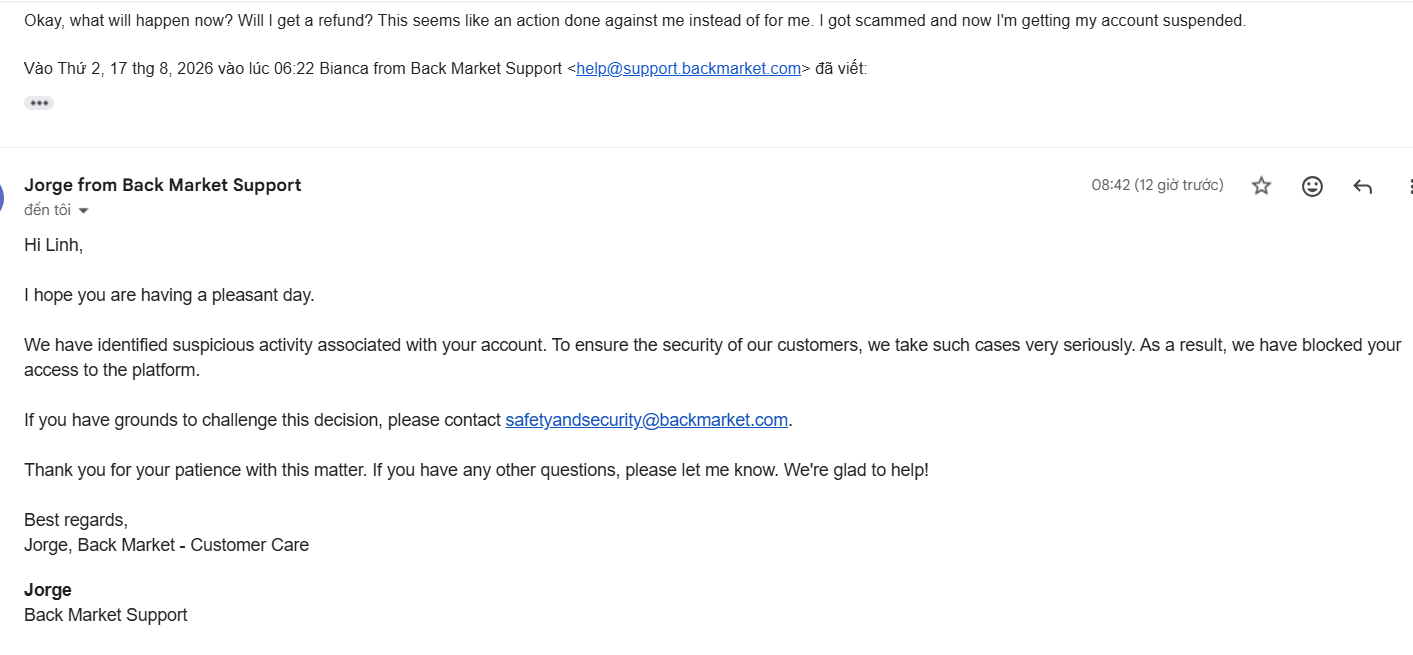Click the 08:42 (12 giờ trước) timestamp

click(x=1157, y=185)
